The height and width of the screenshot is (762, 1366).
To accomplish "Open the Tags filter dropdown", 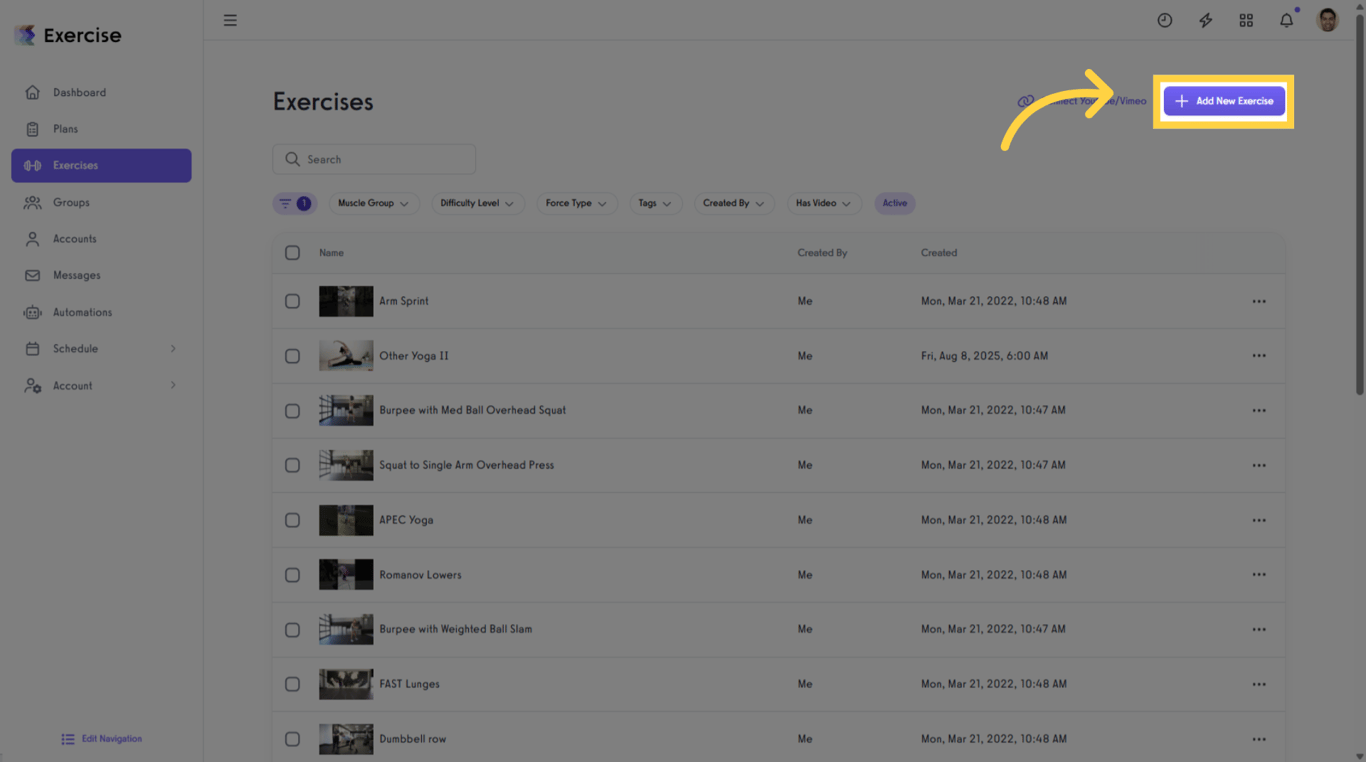I will (656, 203).
